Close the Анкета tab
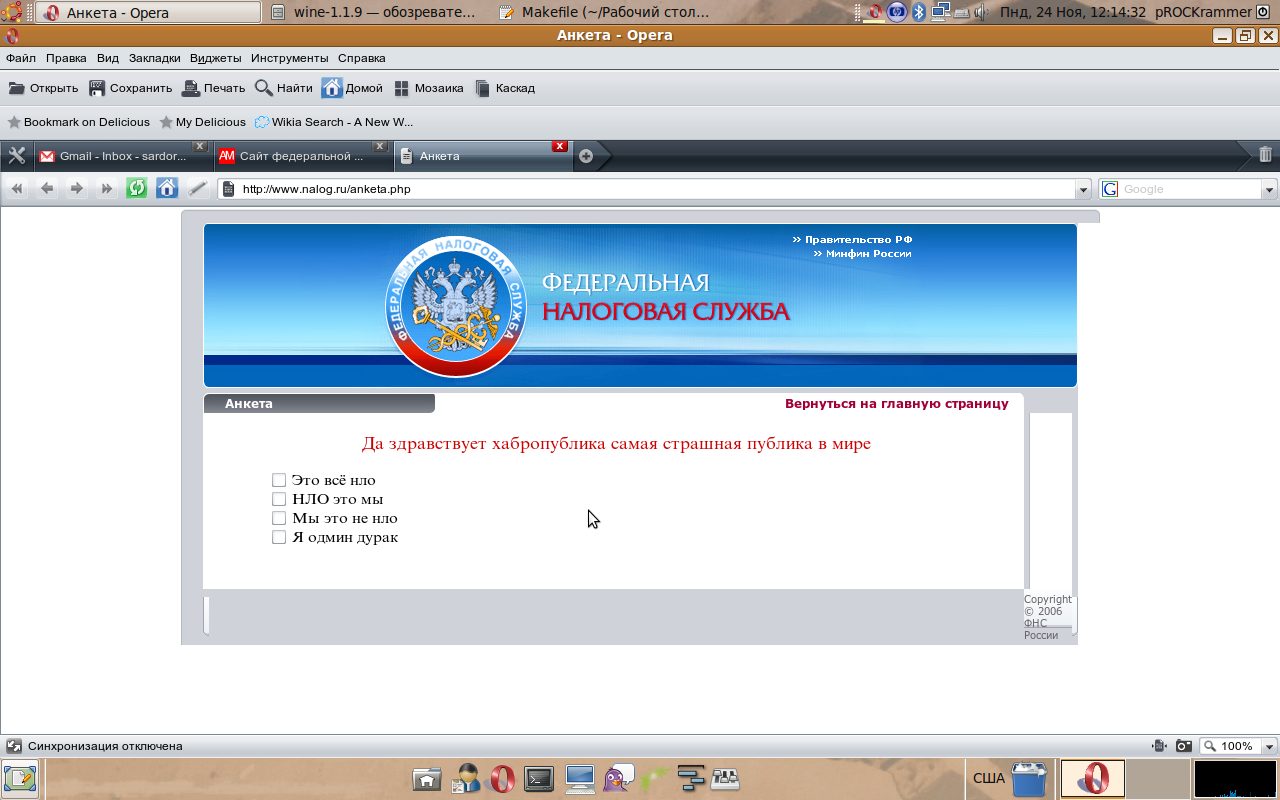The height and width of the screenshot is (800, 1280). pos(560,147)
